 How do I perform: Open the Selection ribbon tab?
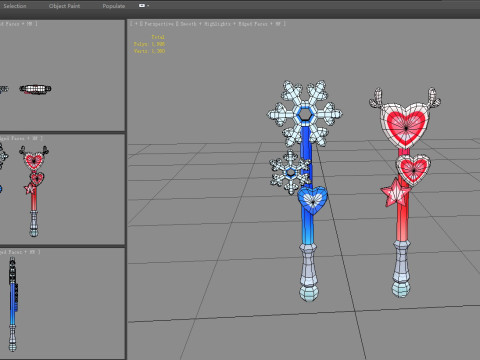tap(15, 6)
